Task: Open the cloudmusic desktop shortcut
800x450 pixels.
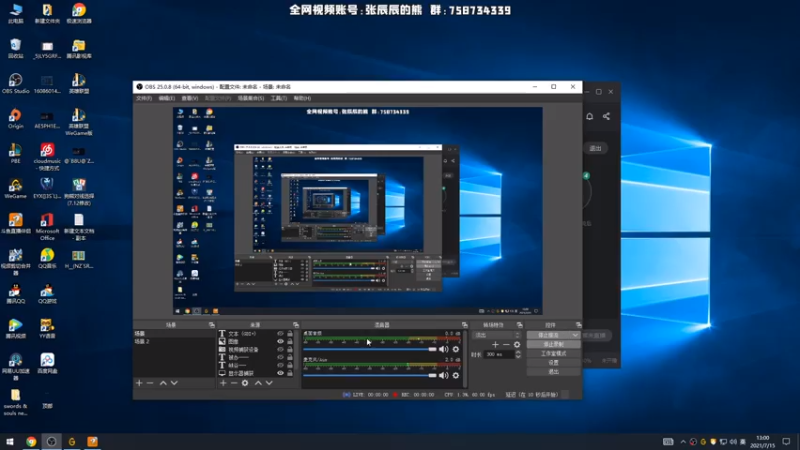Action: pyautogui.click(x=47, y=157)
